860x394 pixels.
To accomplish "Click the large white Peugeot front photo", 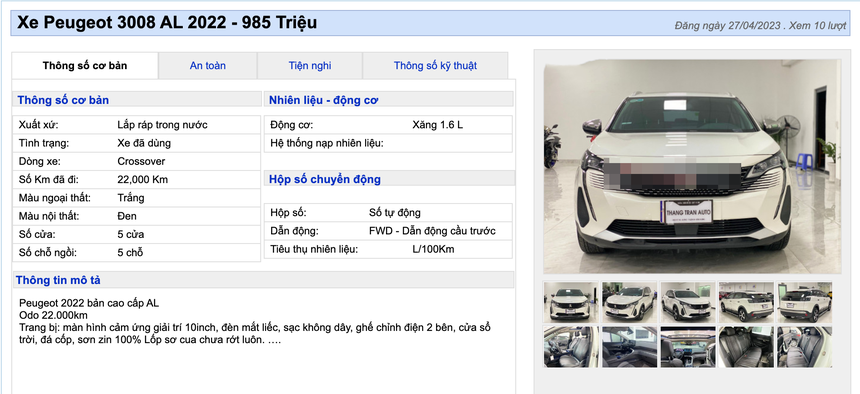I will tap(692, 166).
